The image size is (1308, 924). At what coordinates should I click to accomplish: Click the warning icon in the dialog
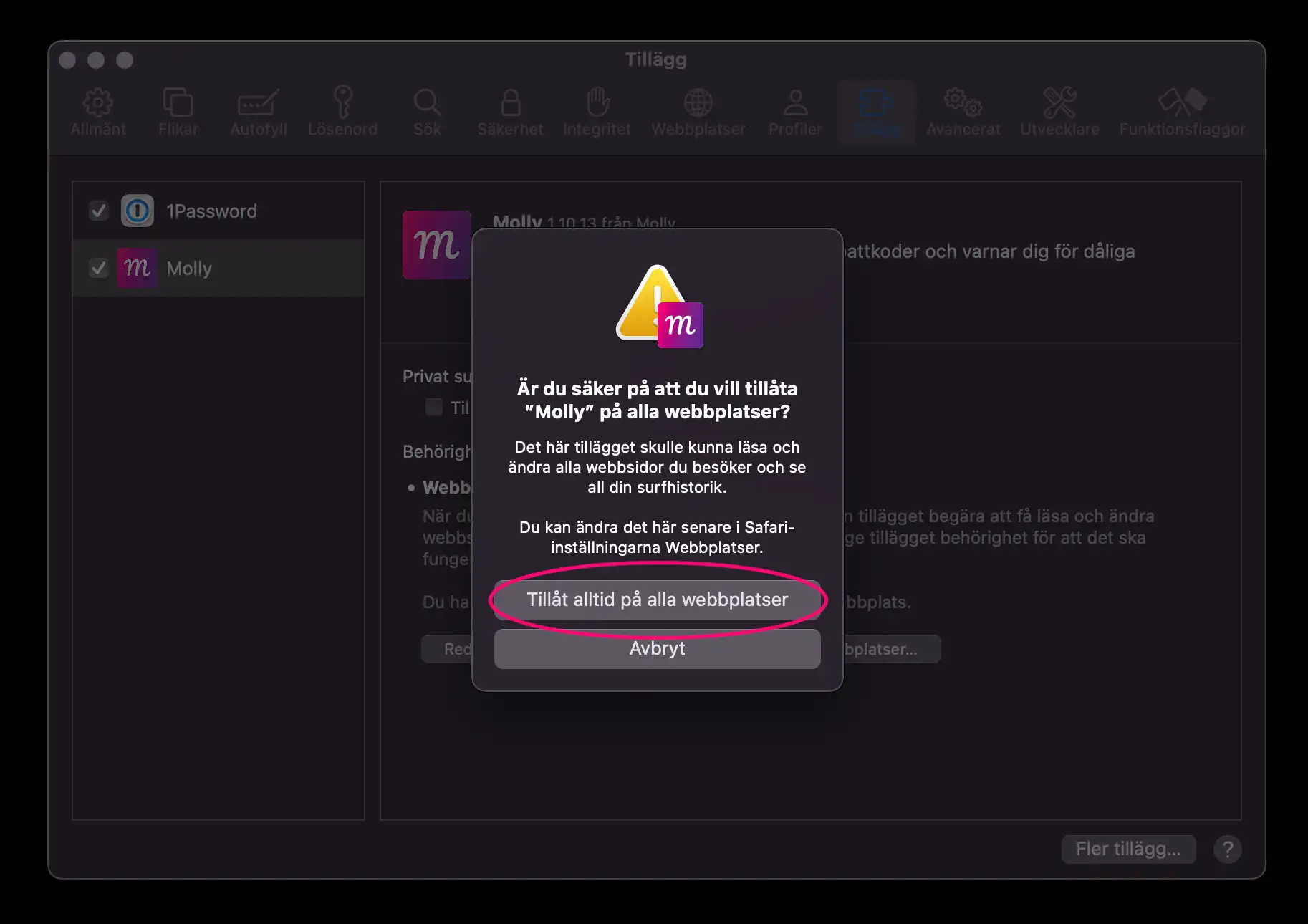659,306
